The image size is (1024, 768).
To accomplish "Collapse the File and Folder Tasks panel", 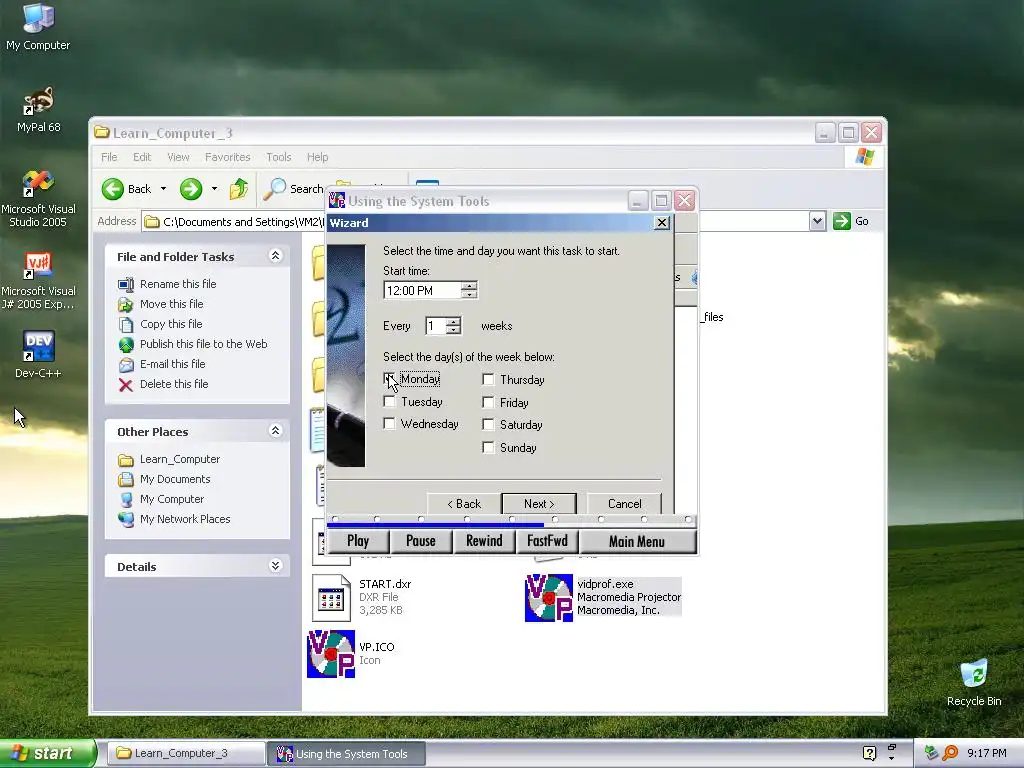I will [276, 256].
